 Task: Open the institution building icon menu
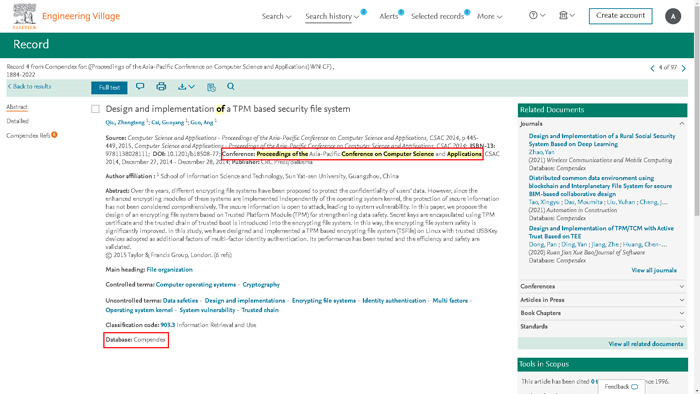567,15
